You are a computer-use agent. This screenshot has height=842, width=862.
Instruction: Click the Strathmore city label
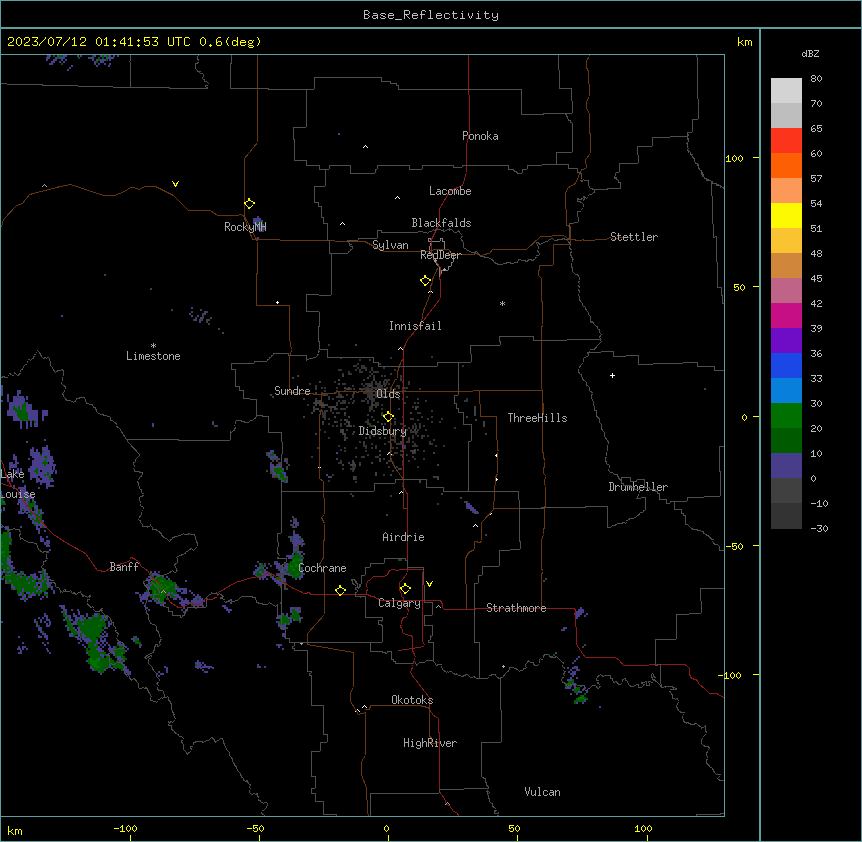[x=516, y=608]
